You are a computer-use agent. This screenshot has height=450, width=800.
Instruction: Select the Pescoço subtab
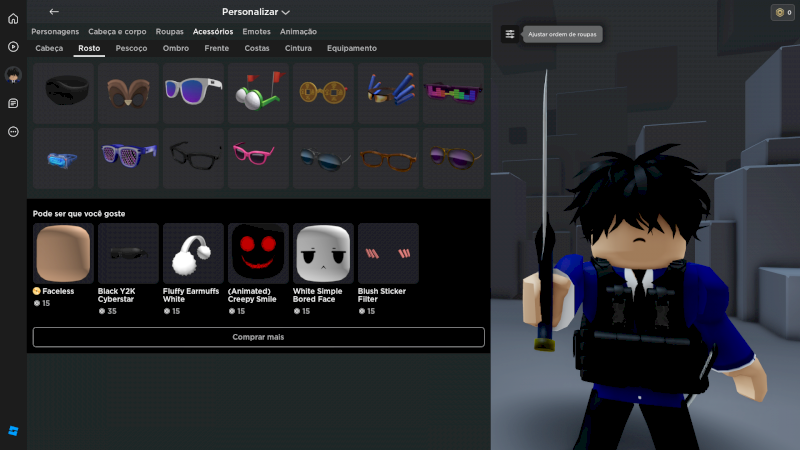click(131, 48)
